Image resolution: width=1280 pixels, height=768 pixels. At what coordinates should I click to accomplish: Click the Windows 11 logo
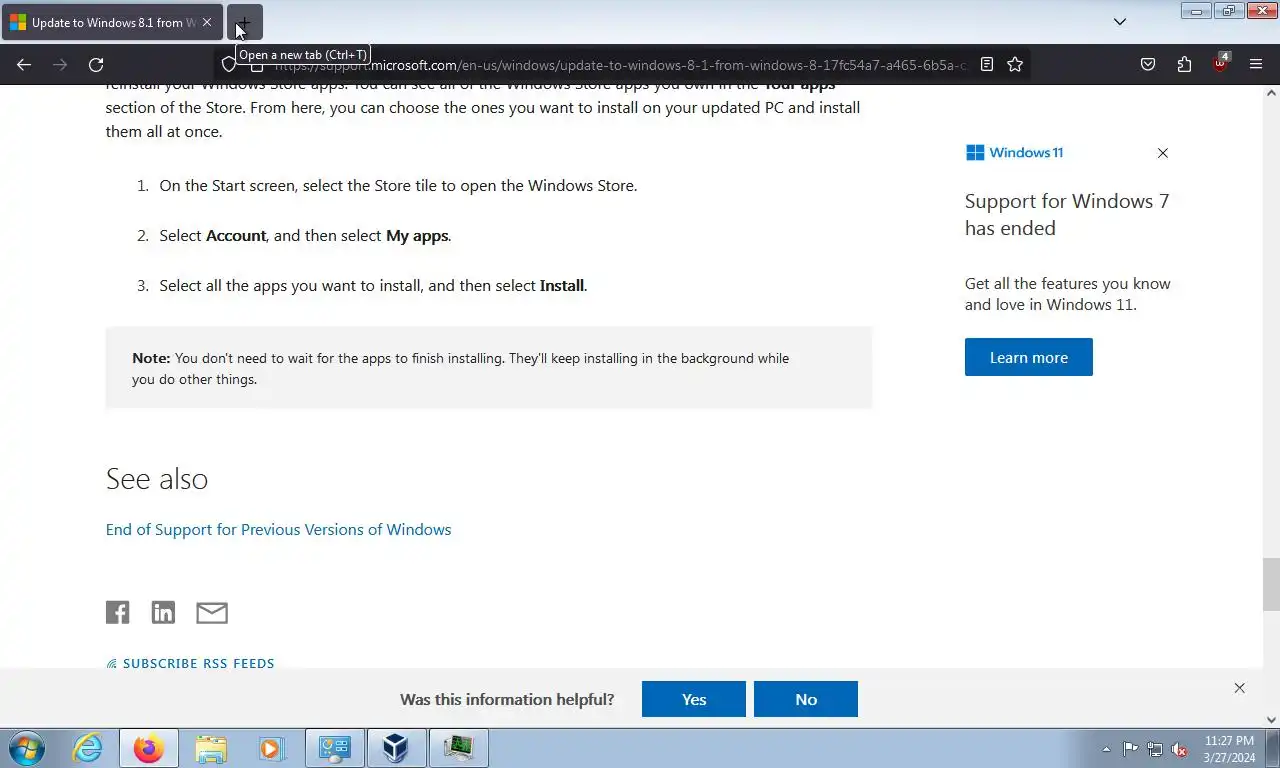pos(1014,152)
